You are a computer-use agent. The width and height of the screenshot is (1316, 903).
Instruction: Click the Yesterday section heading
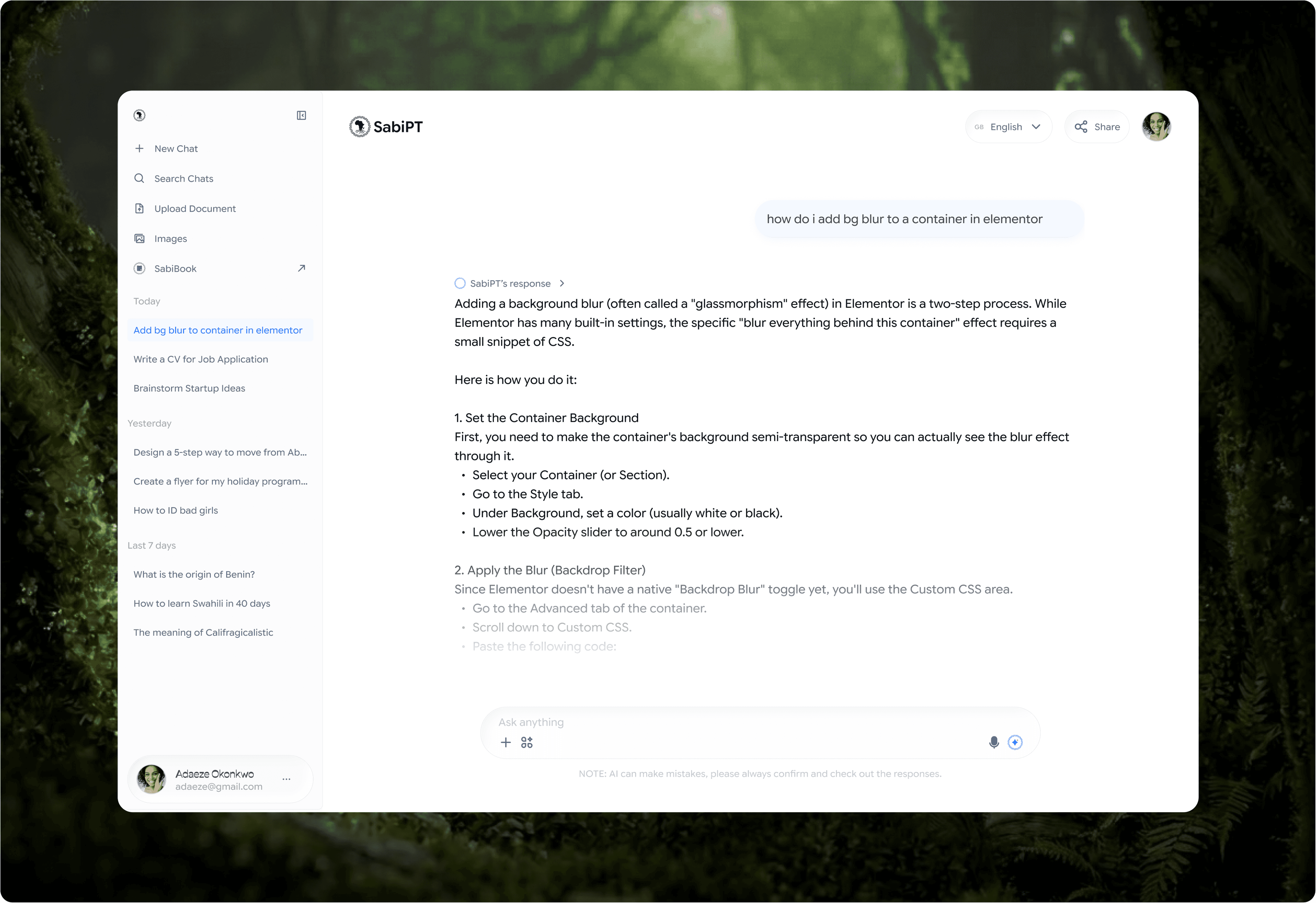point(149,424)
